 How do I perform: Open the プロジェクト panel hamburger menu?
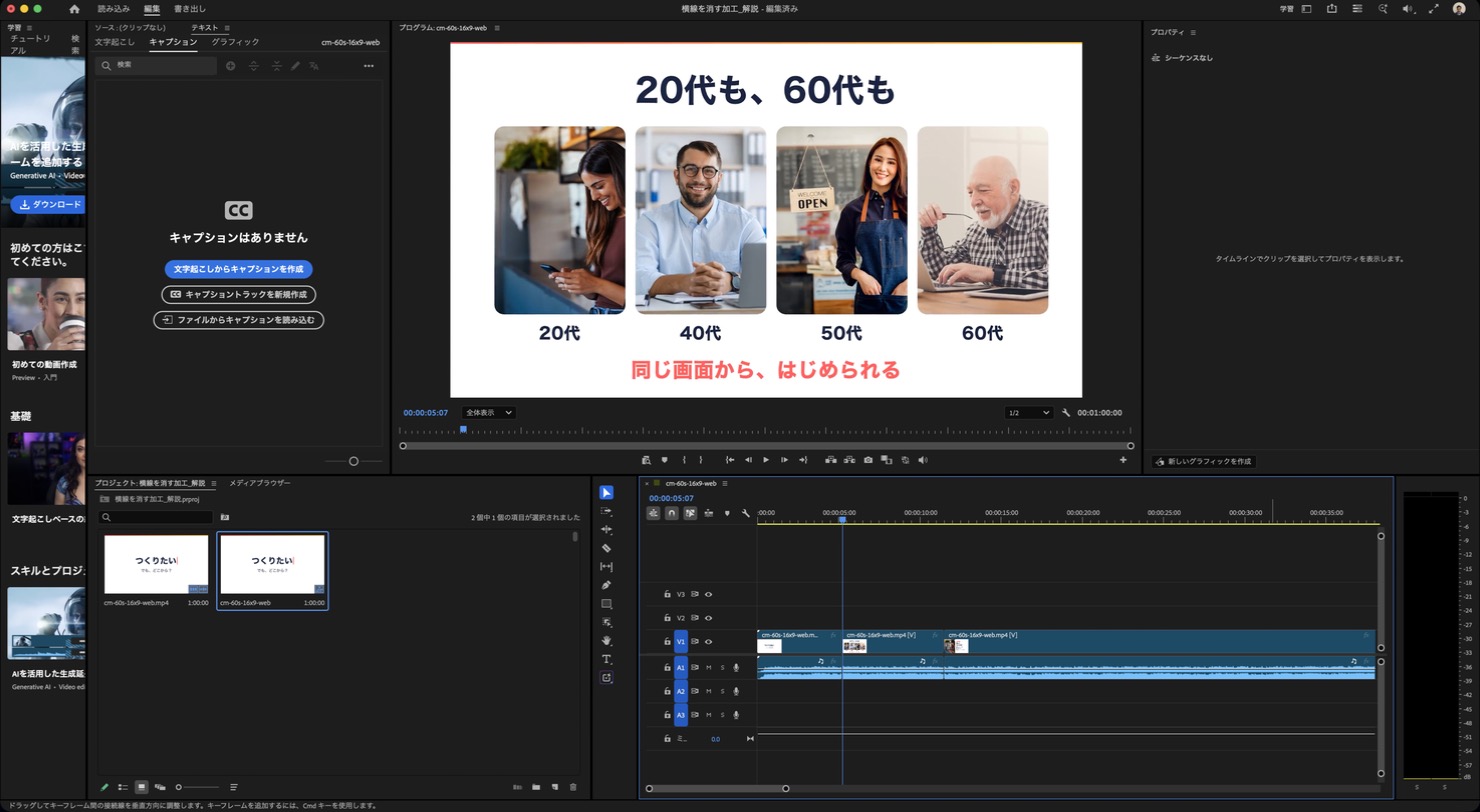click(213, 483)
